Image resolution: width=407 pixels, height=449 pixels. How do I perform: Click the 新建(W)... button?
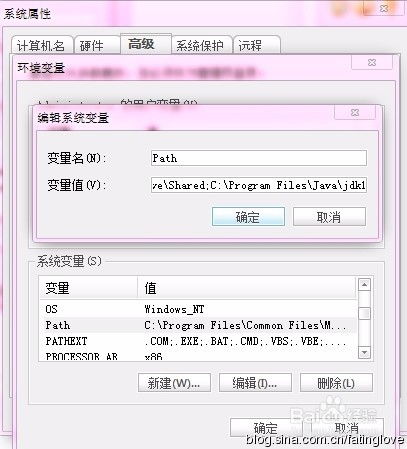pyautogui.click(x=174, y=383)
